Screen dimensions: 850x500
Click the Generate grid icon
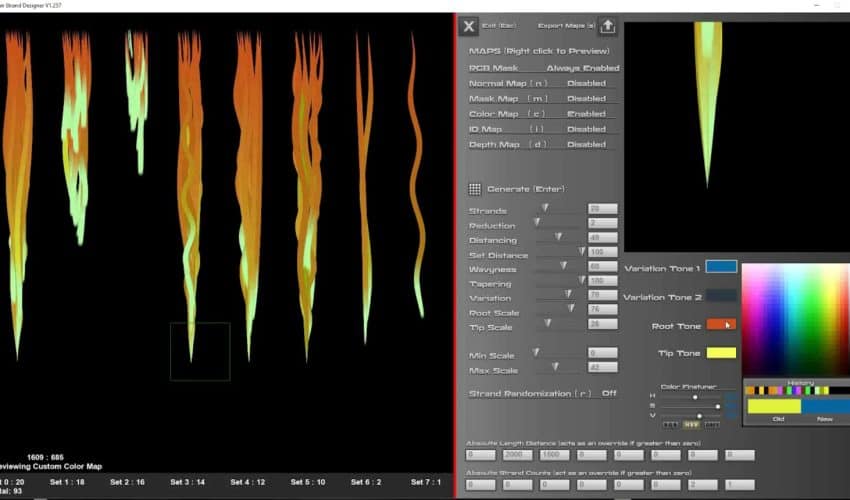pos(475,189)
